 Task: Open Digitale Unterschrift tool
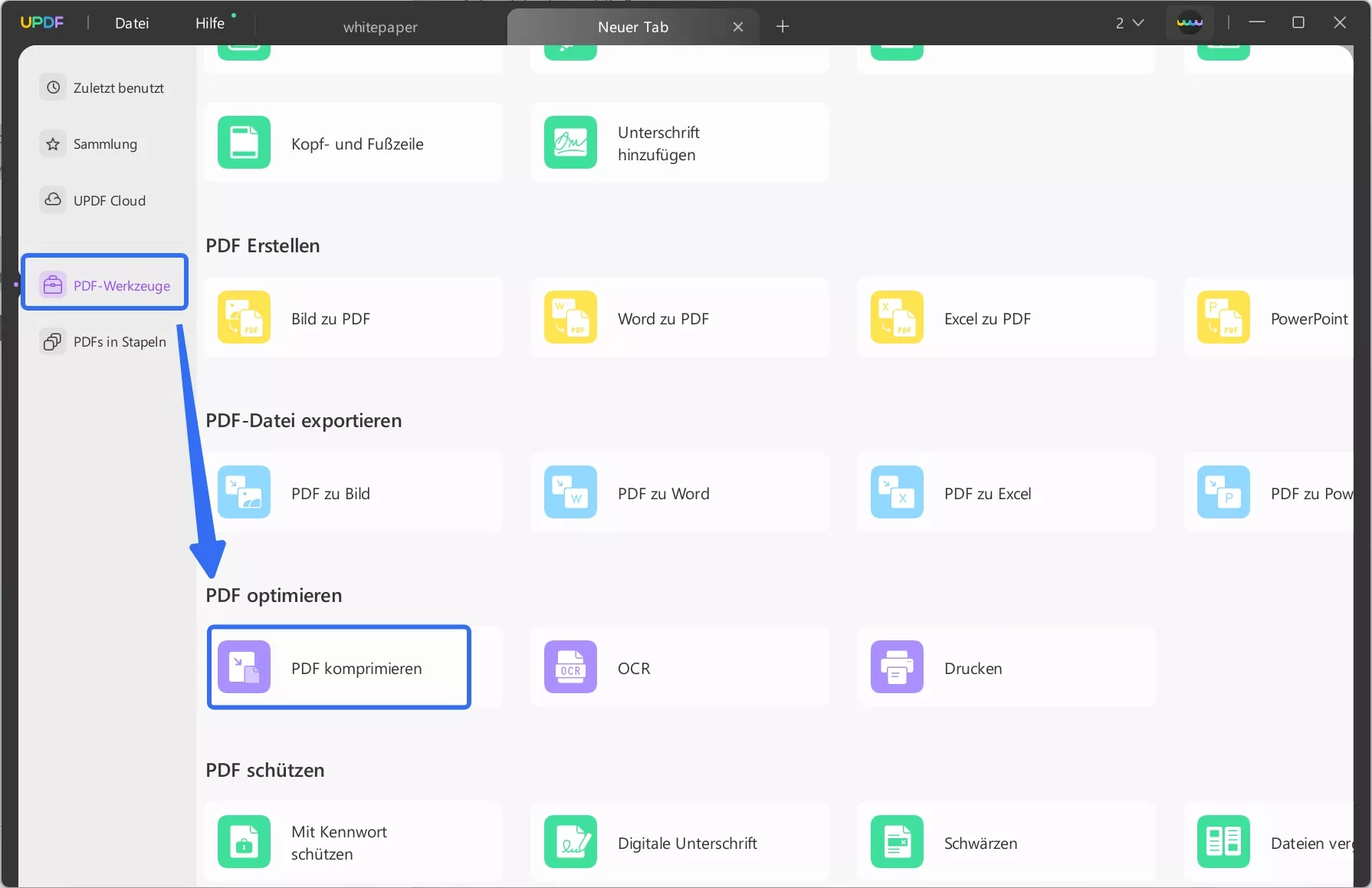click(680, 842)
